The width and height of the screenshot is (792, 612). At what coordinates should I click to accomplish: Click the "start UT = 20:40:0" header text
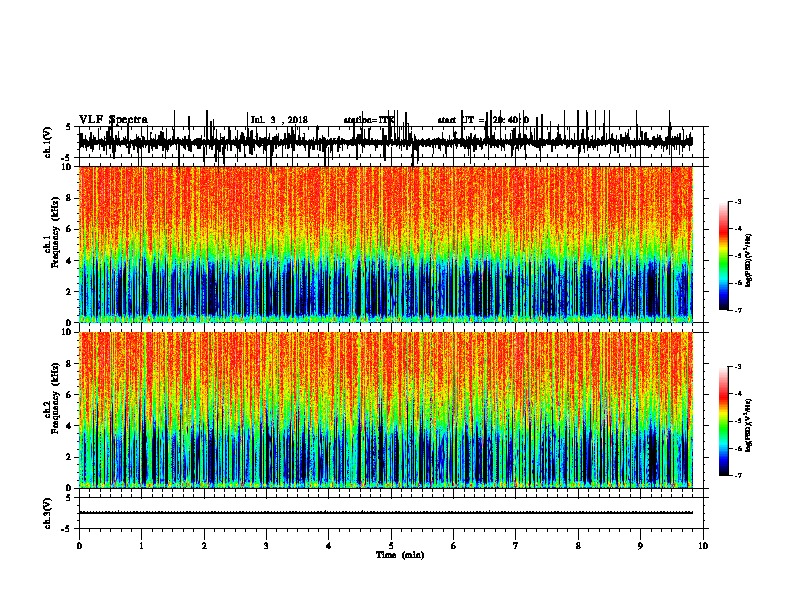[x=483, y=120]
